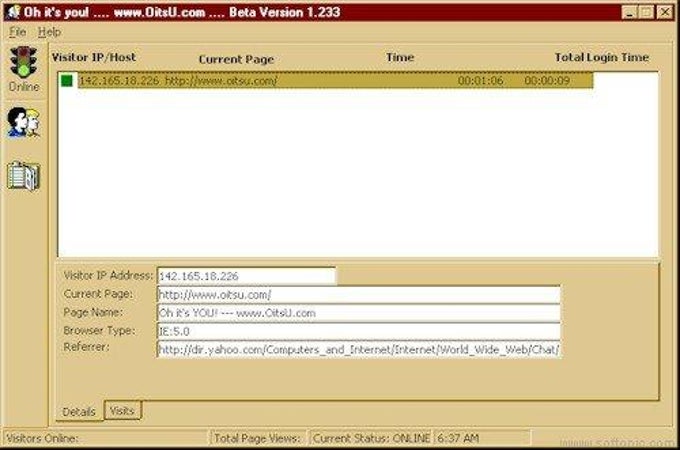Click the application icon in title bar
Image resolution: width=680 pixels, height=450 pixels.
(x=13, y=12)
